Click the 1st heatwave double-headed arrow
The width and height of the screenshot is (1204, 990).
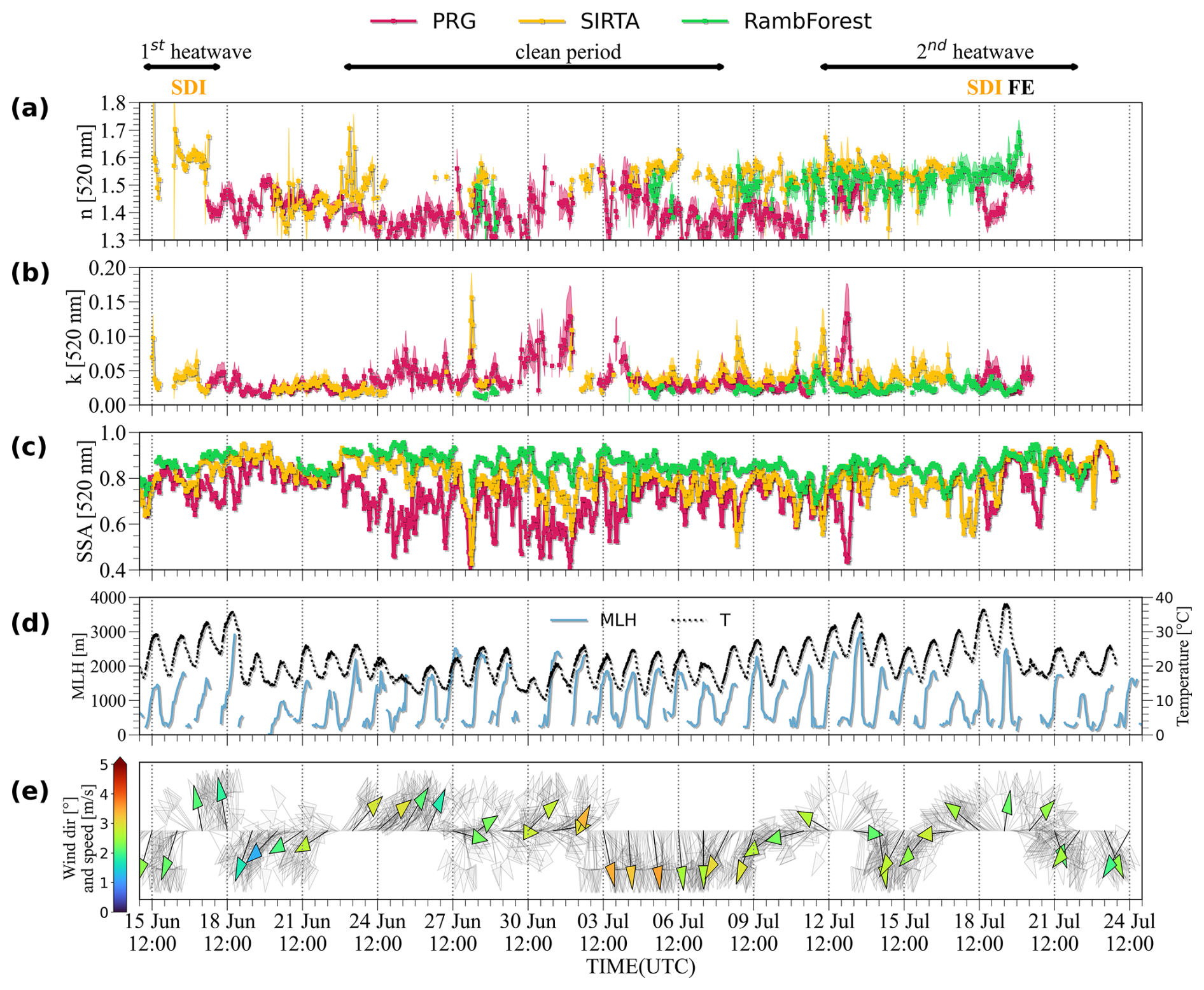coord(181,67)
